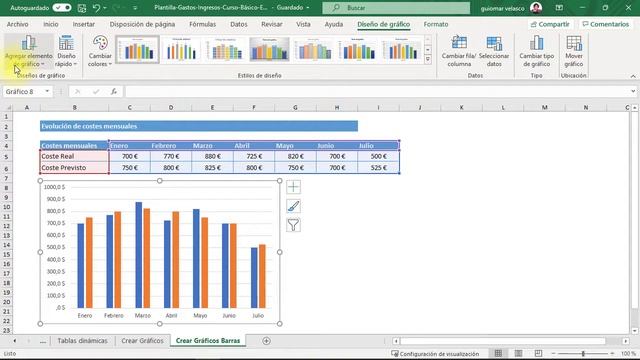This screenshot has height=360, width=640.
Task: Expand the chart styles gallery more arrow
Action: (x=428, y=60)
